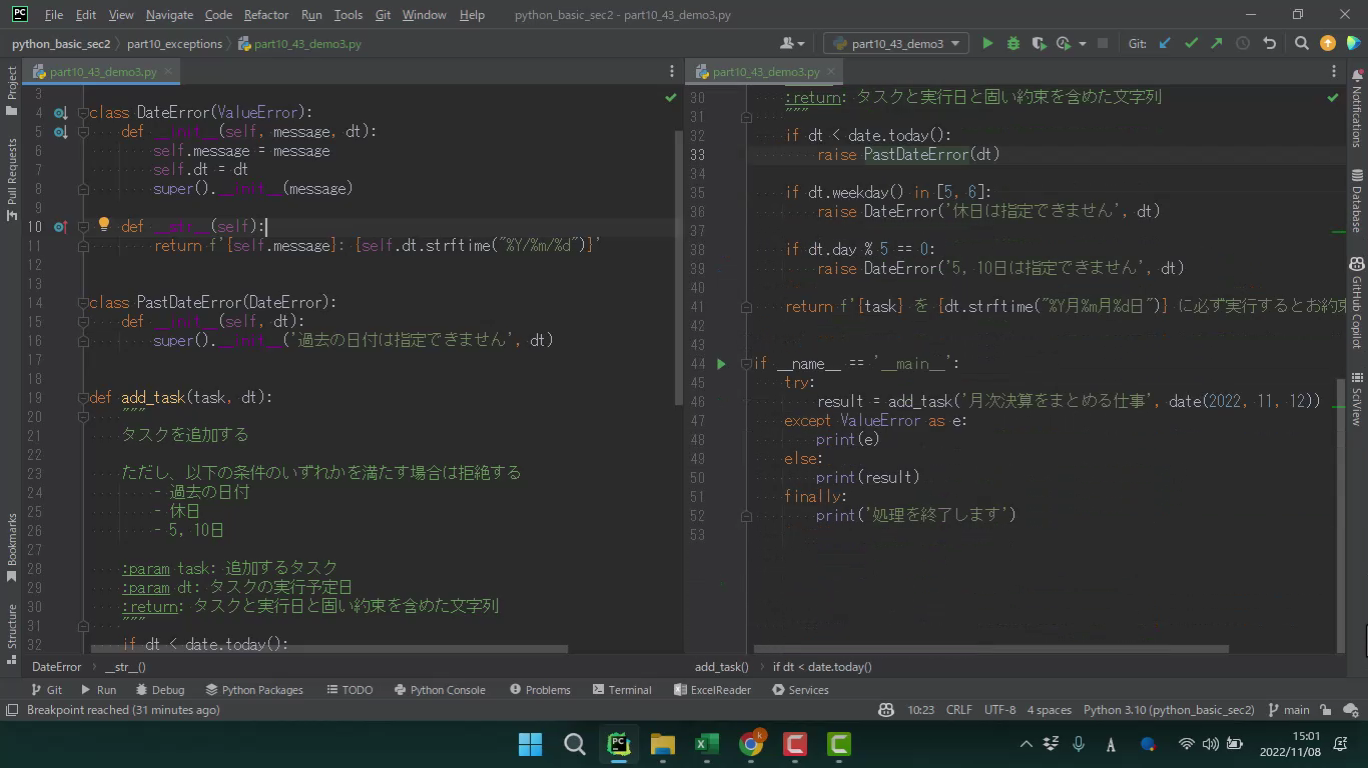1368x768 pixels.
Task: Click the DateError breadcrumb
Action: pos(56,667)
